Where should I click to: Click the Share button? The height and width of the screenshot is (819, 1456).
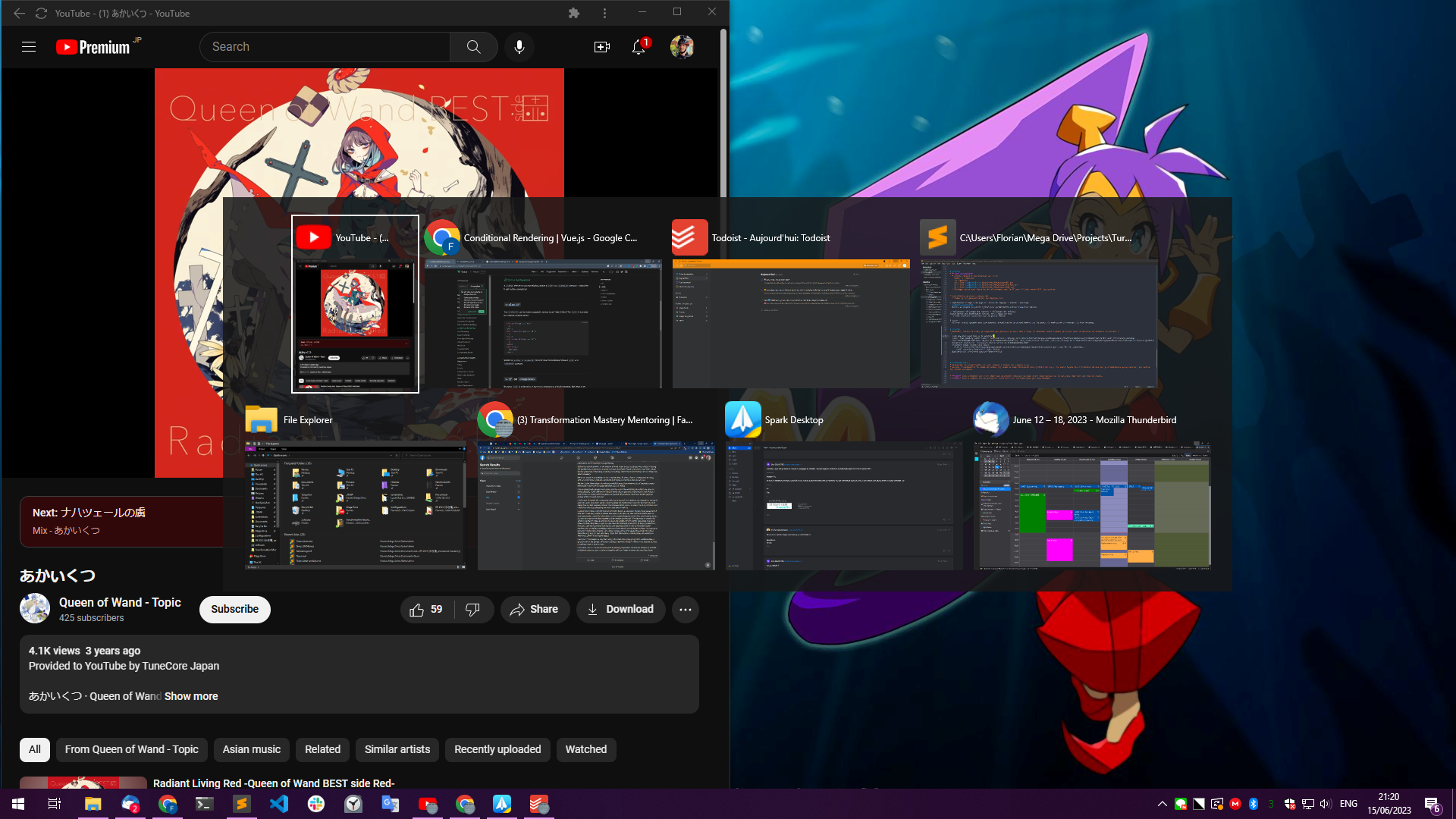click(x=535, y=610)
